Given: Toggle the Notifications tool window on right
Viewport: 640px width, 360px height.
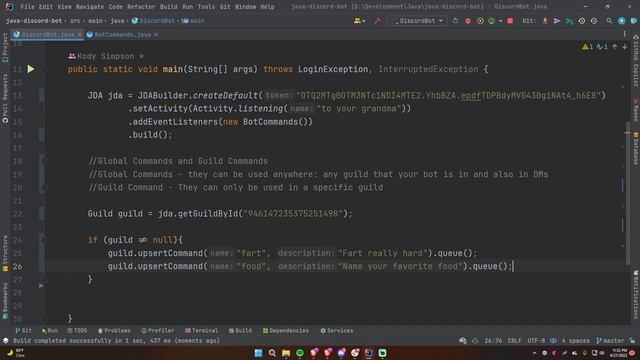Looking at the screenshot, I should click(636, 294).
